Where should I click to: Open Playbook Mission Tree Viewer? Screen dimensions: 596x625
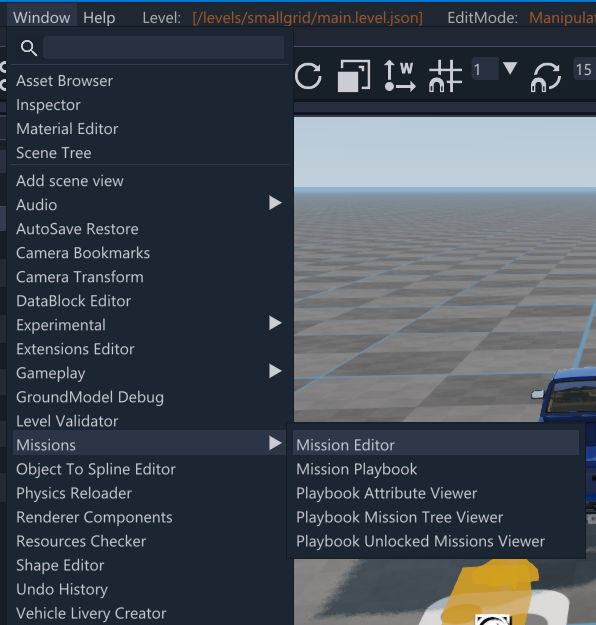click(x=436, y=517)
